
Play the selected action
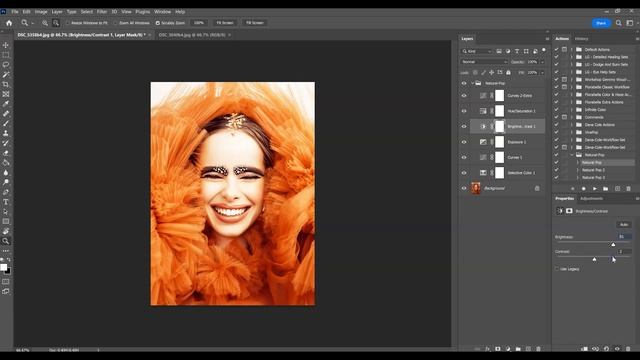(594, 189)
